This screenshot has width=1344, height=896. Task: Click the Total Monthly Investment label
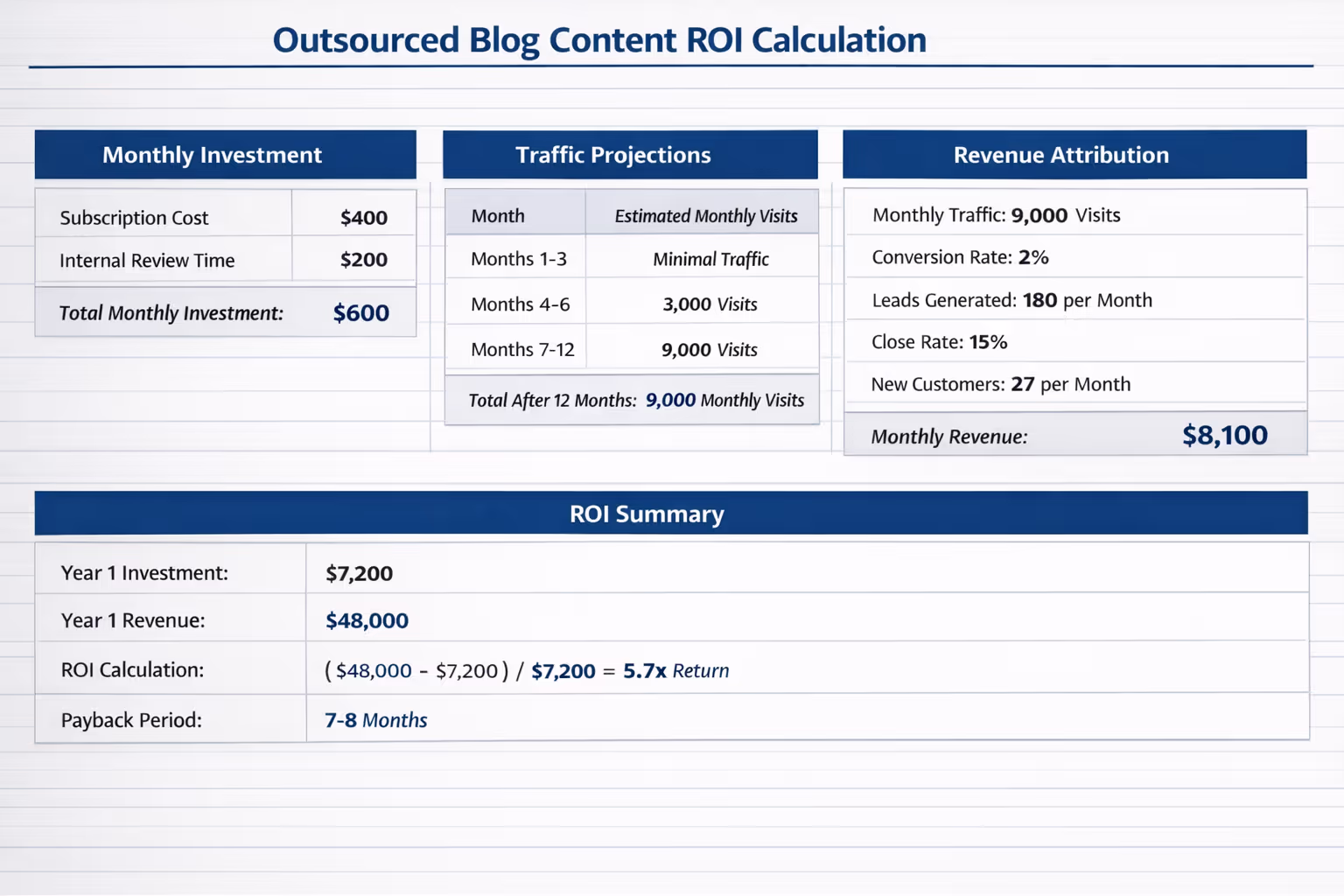tap(171, 313)
